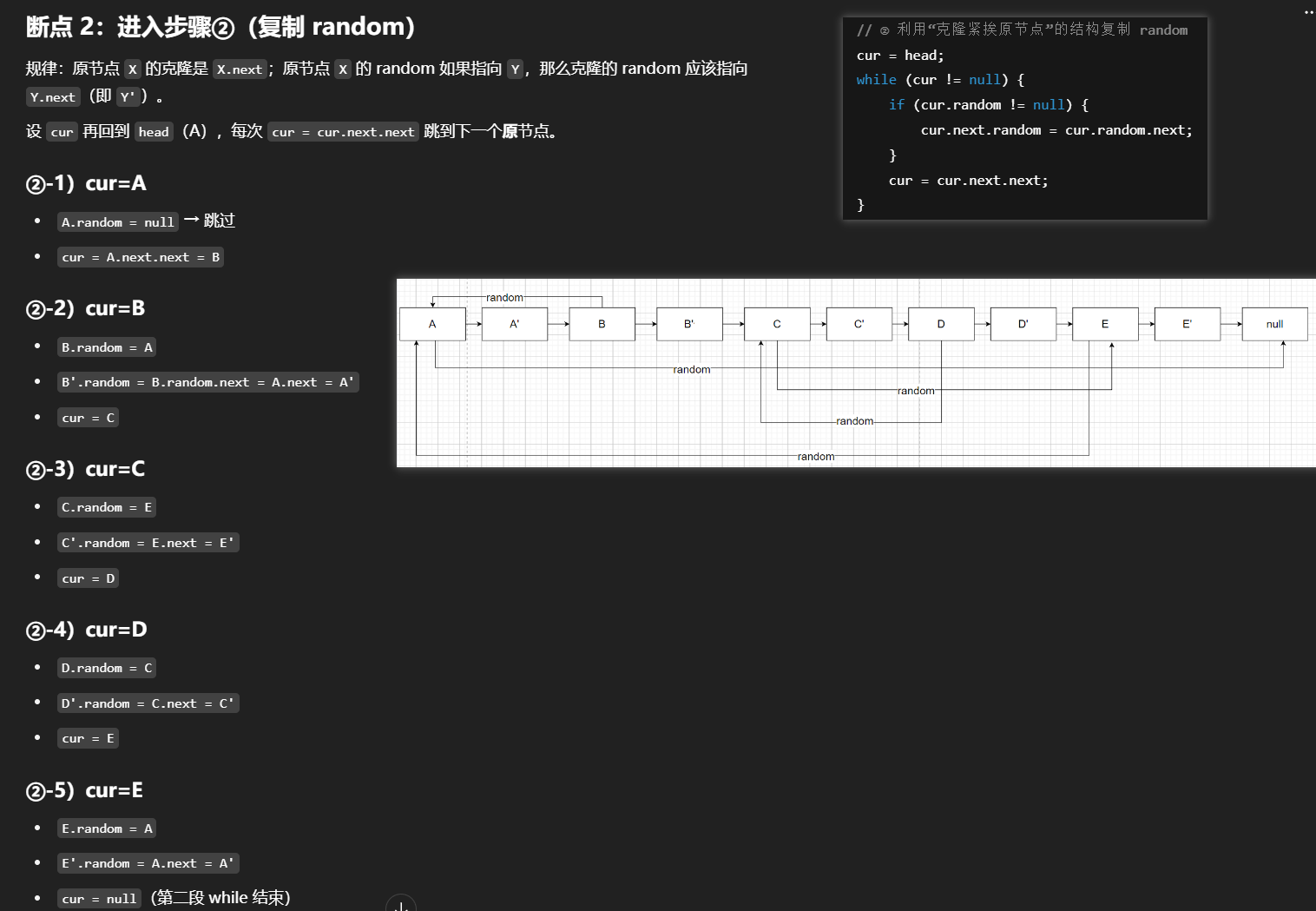
Task: Click node A in the linked list diagram
Action: pyautogui.click(x=432, y=324)
